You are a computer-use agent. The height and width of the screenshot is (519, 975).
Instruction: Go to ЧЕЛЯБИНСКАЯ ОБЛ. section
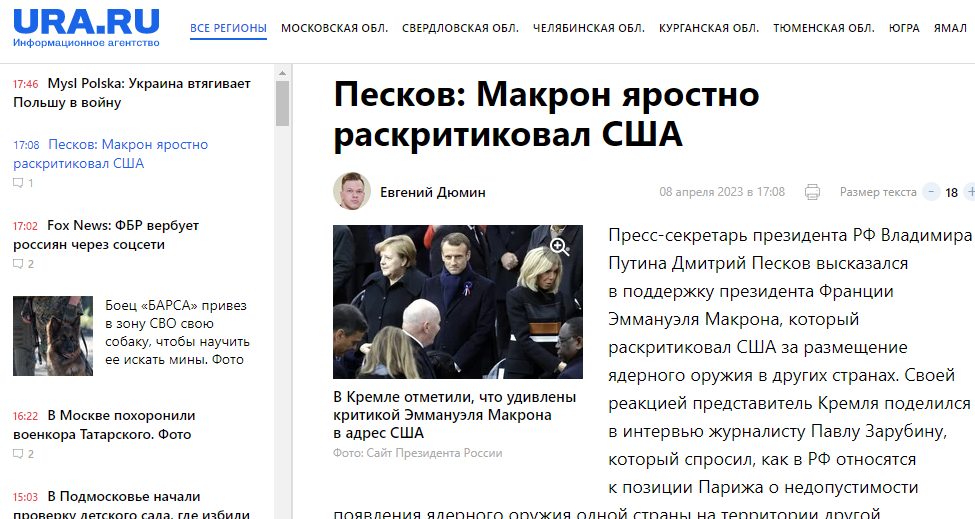pyautogui.click(x=589, y=28)
